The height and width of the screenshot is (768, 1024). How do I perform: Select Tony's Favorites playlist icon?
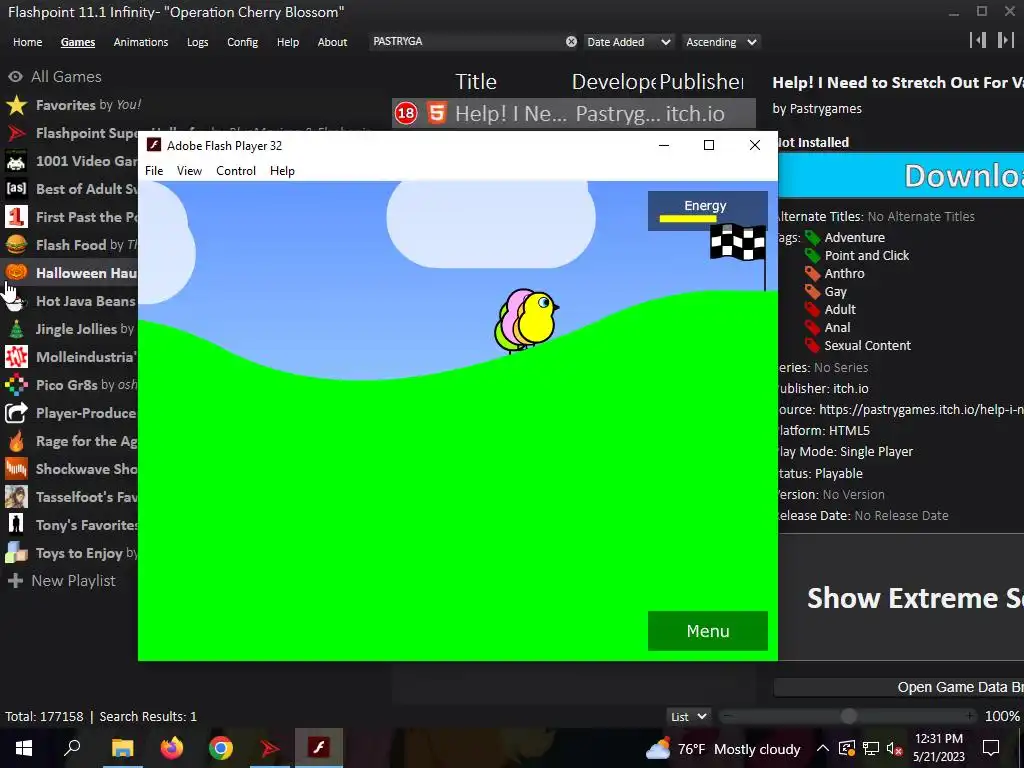(x=16, y=525)
